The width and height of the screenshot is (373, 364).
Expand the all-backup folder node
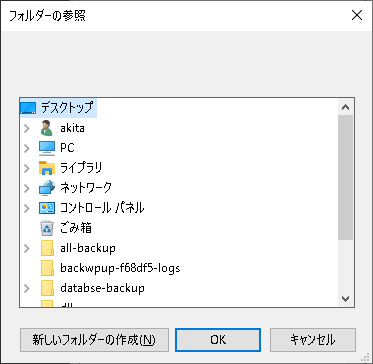pyautogui.click(x=27, y=248)
